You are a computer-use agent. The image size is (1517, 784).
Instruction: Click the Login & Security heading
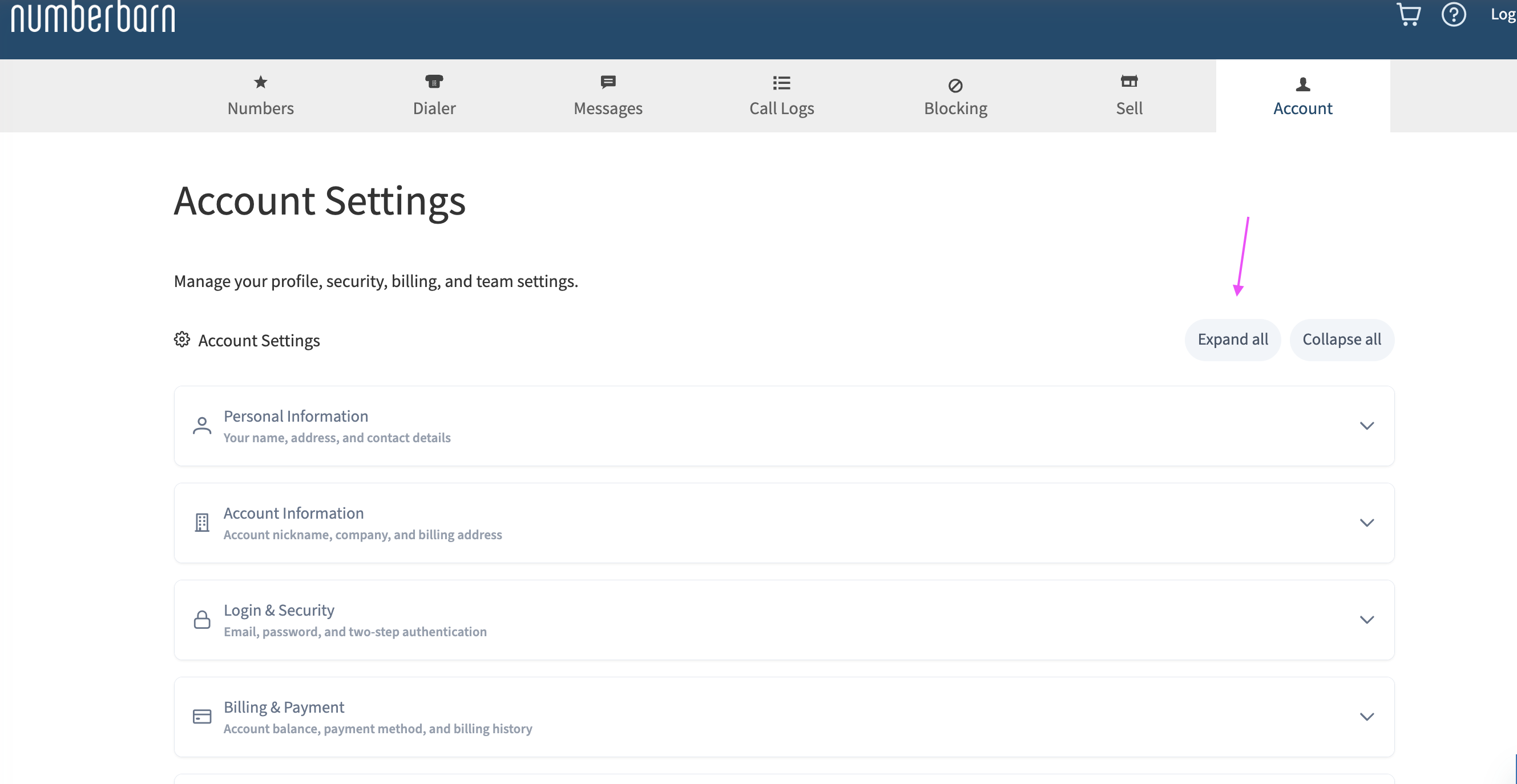pyautogui.click(x=279, y=611)
